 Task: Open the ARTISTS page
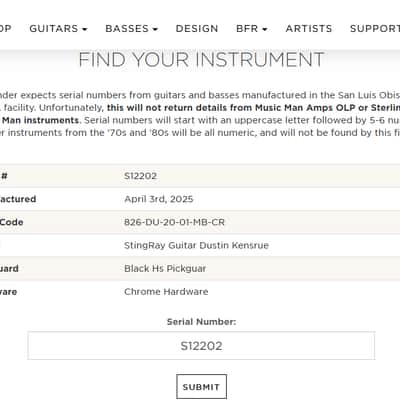(x=309, y=29)
